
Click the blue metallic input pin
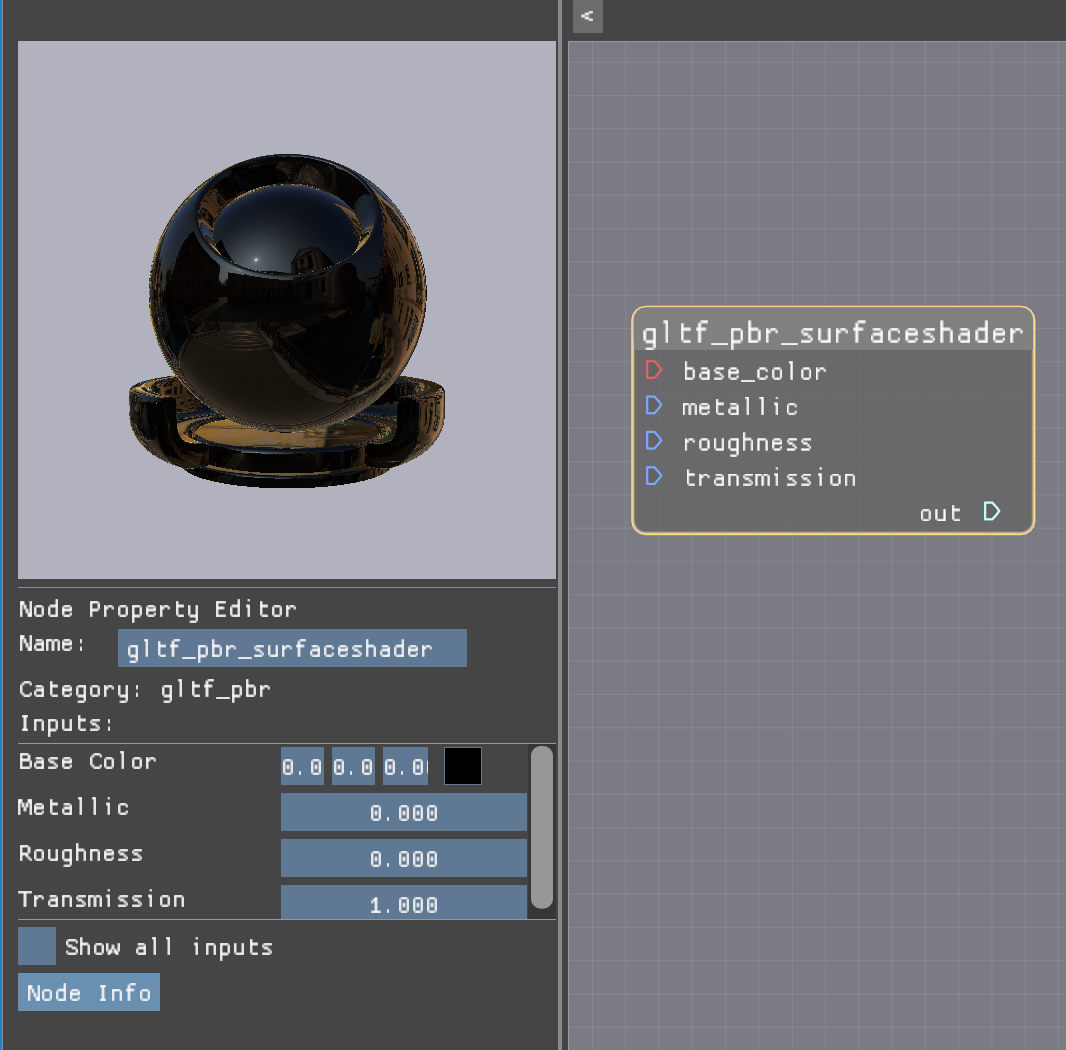[654, 405]
